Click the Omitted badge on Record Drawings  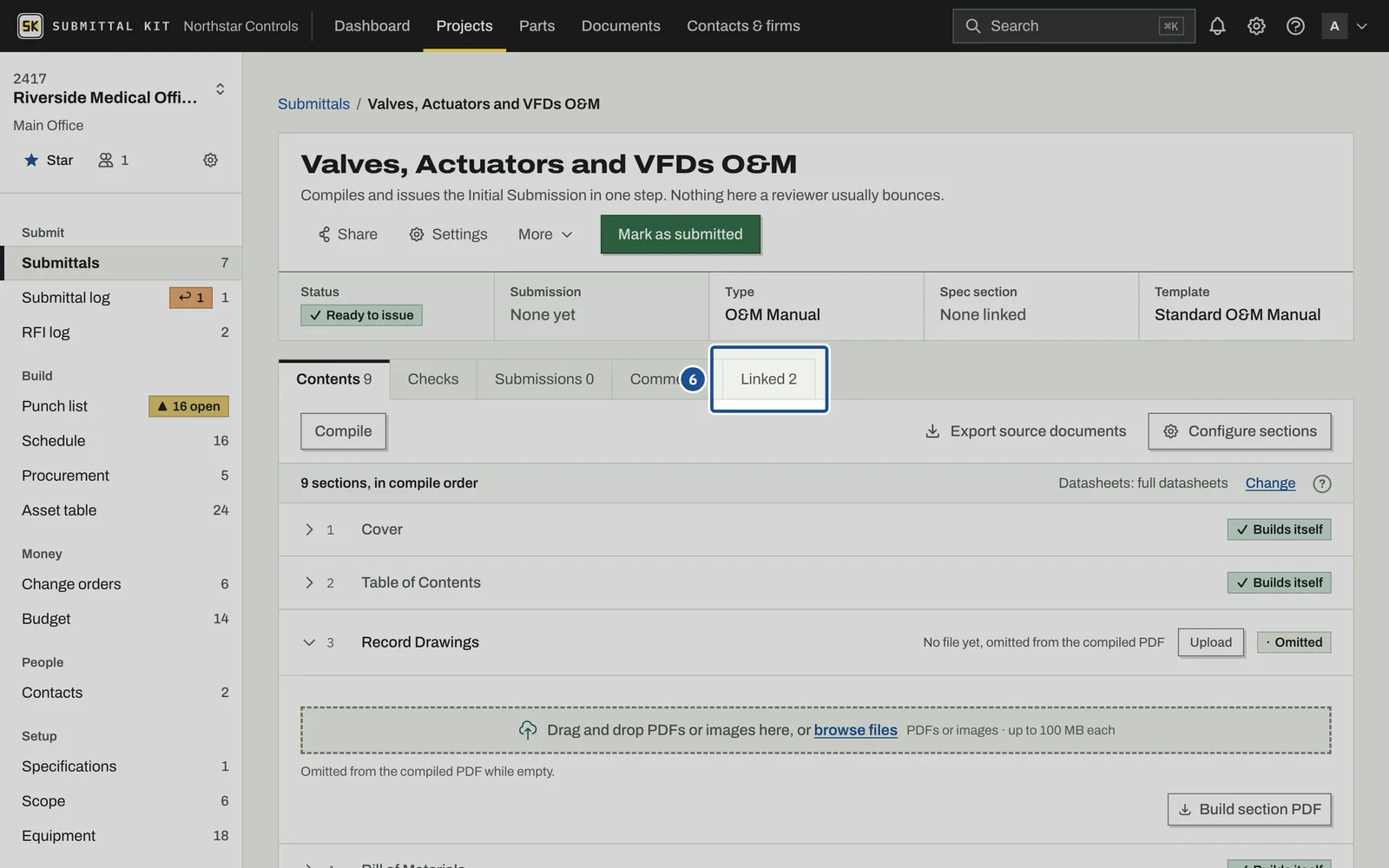coord(1294,642)
